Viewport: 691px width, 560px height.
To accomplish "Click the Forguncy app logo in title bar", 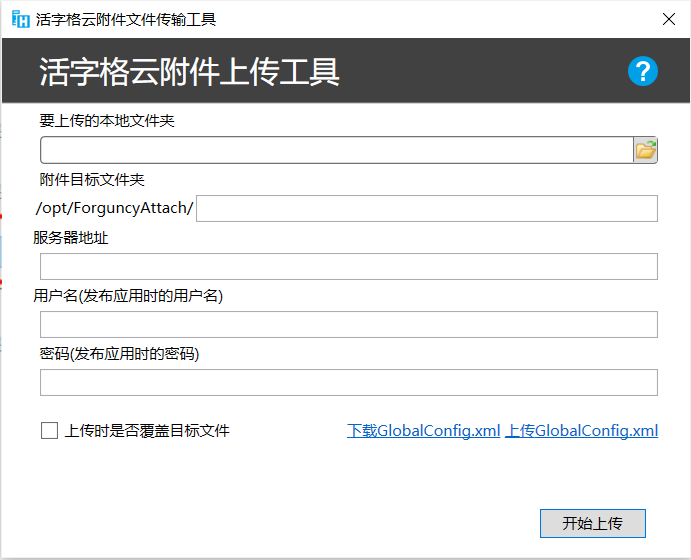I will pyautogui.click(x=20, y=19).
